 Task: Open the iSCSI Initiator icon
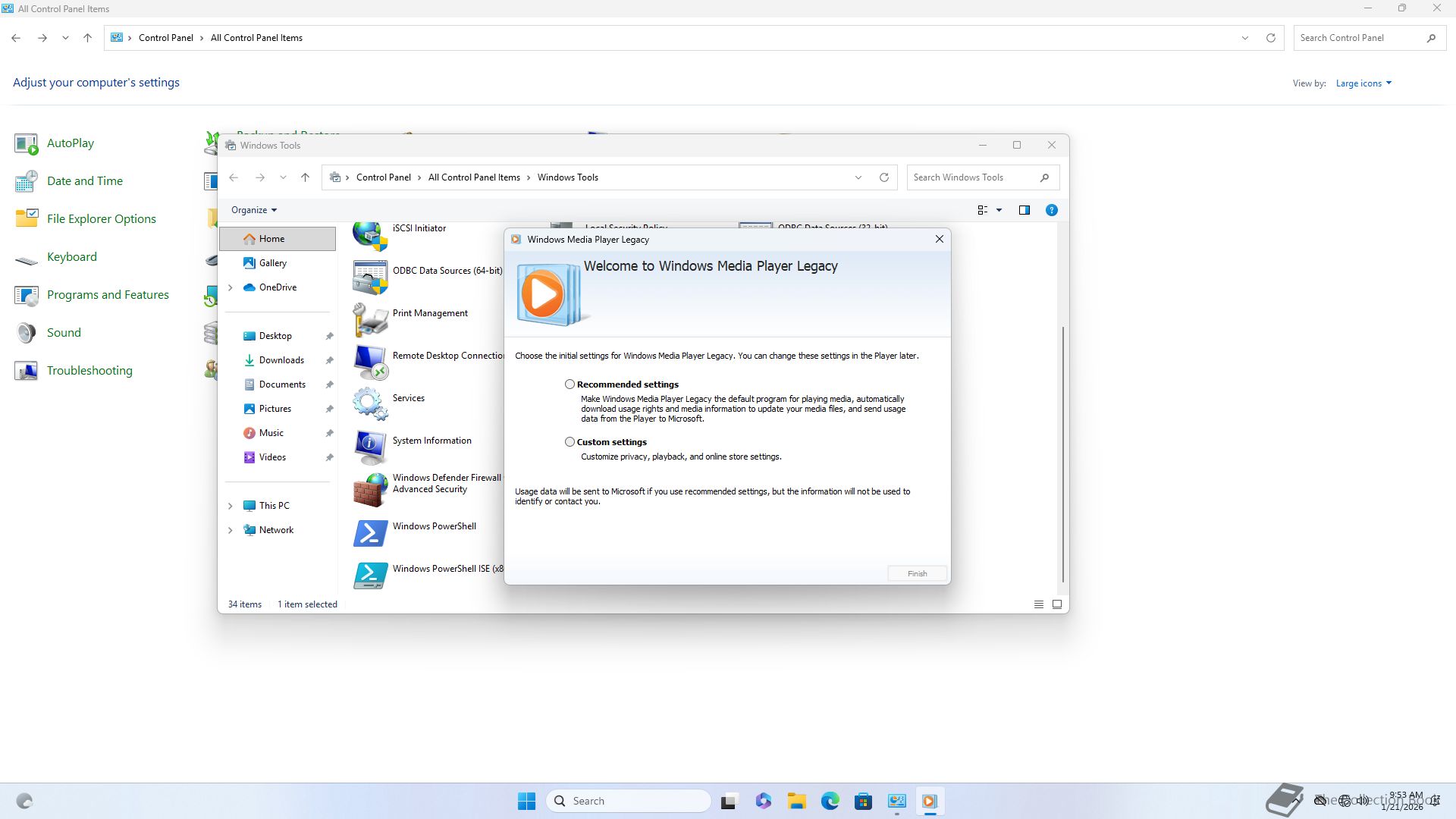point(370,234)
